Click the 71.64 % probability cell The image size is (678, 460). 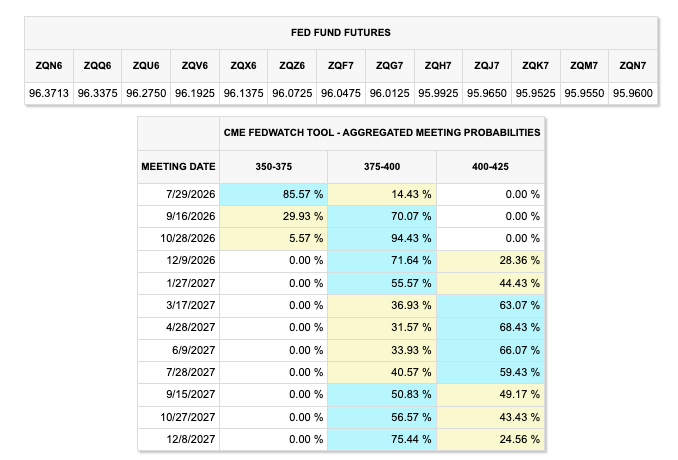pos(382,261)
